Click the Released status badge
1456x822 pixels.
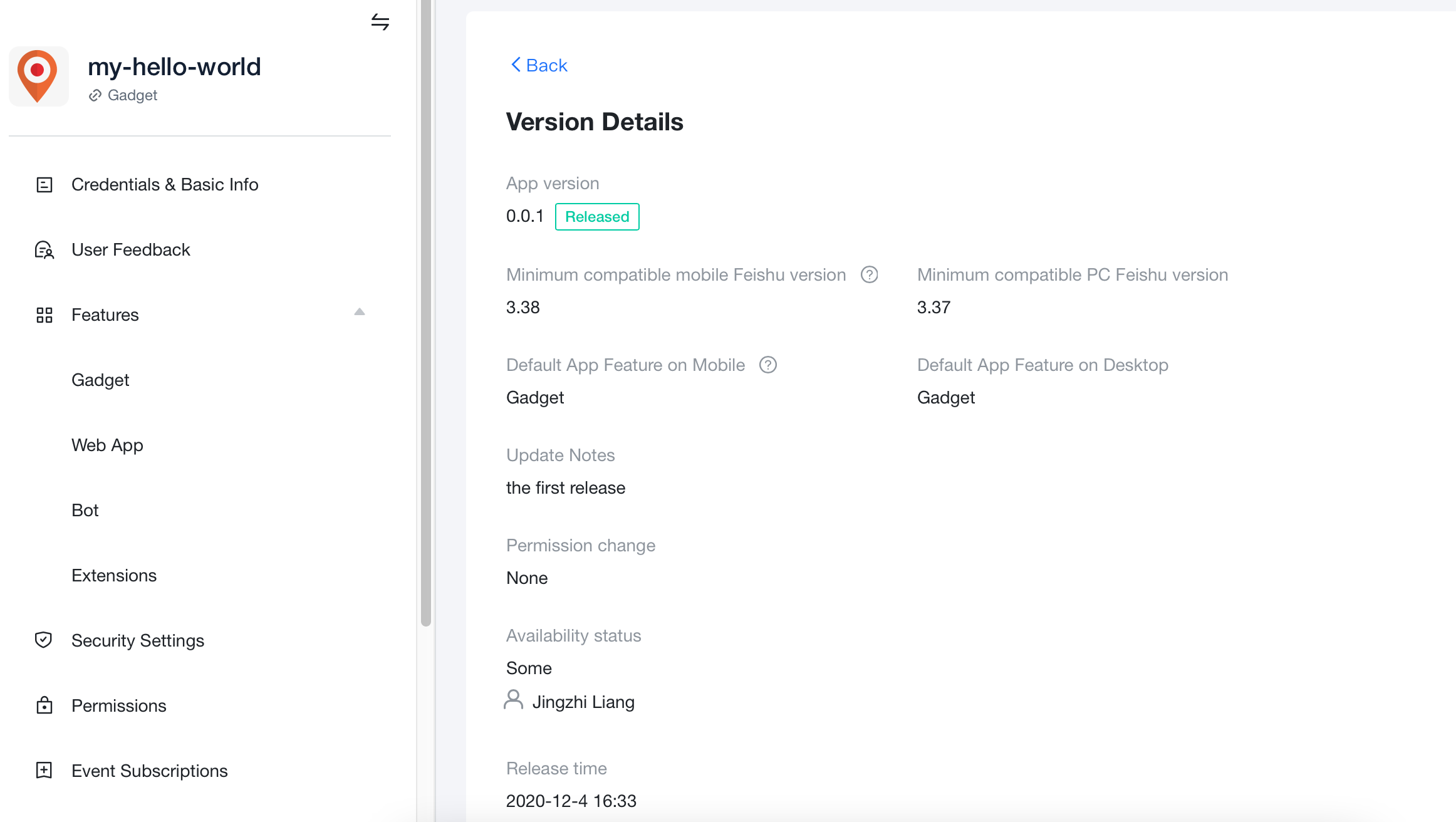coord(596,217)
